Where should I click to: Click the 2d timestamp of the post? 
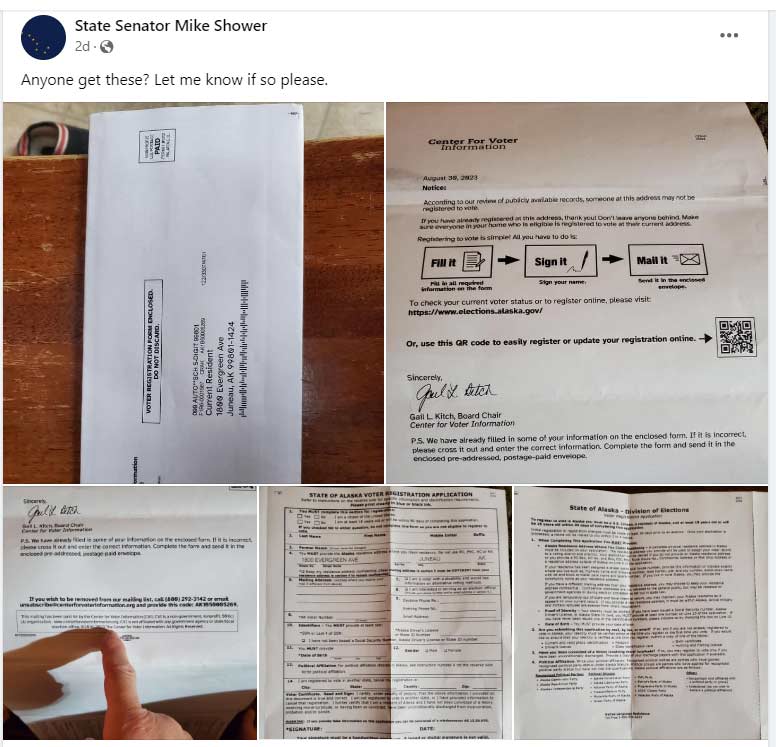(x=82, y=47)
